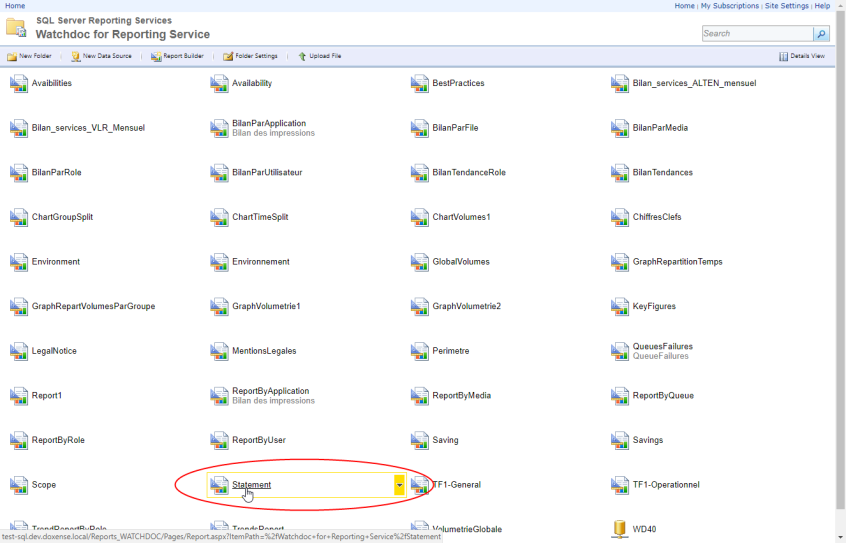846x543 pixels.
Task: Click the report icon beside TF1-General
Action: pyautogui.click(x=420, y=485)
